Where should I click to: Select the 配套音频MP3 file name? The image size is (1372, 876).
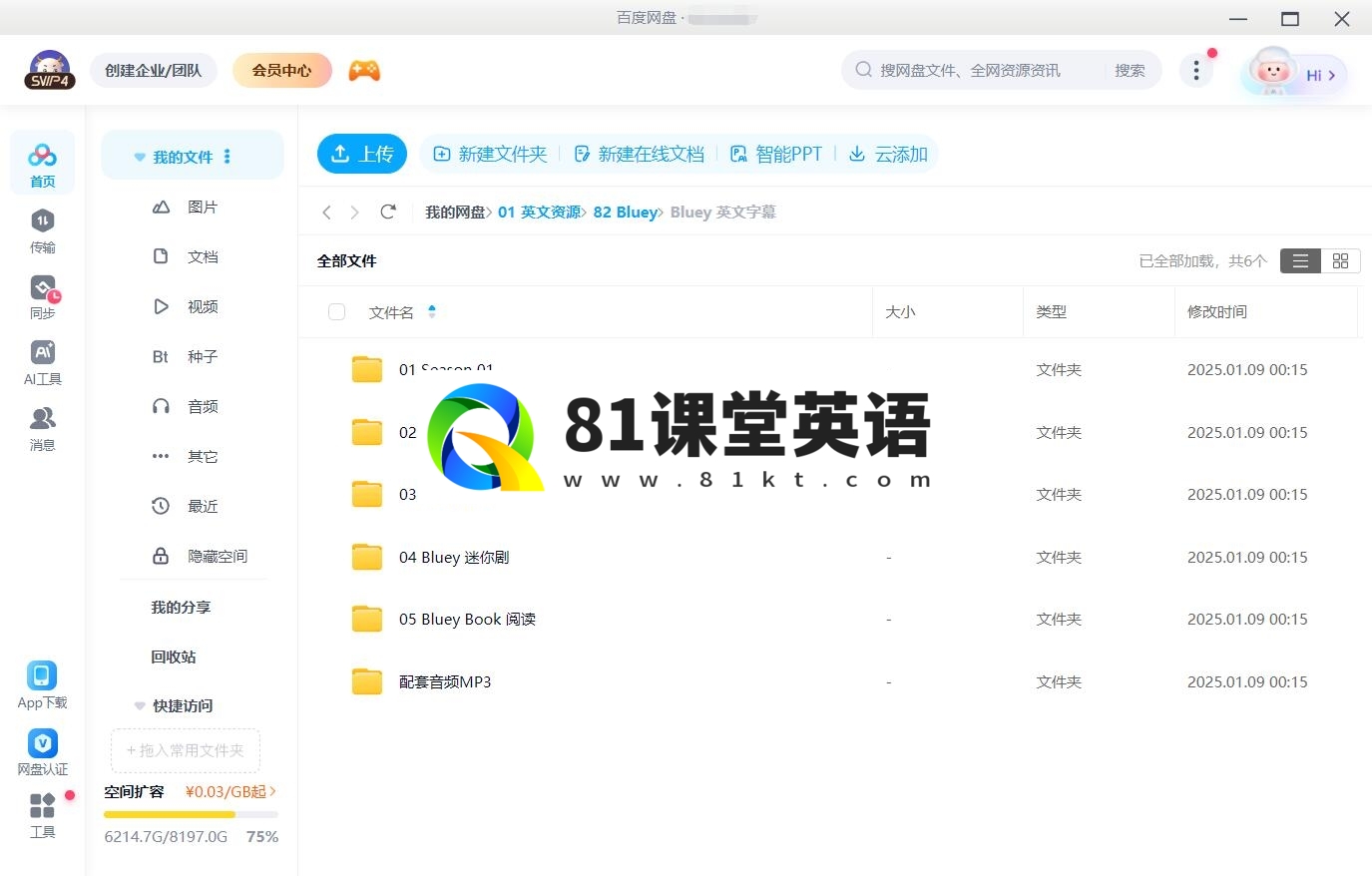coord(445,681)
